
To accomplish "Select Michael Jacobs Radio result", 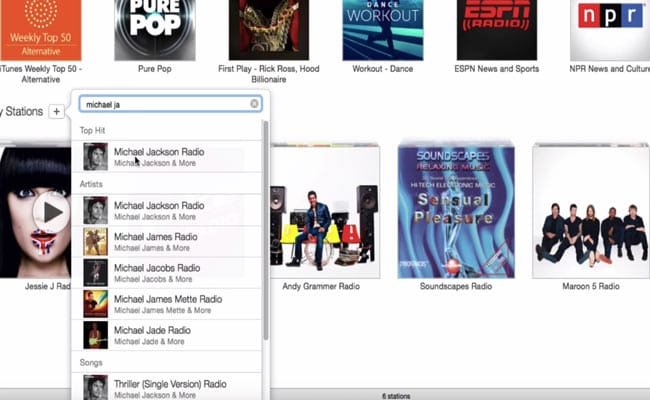I will coord(167,273).
